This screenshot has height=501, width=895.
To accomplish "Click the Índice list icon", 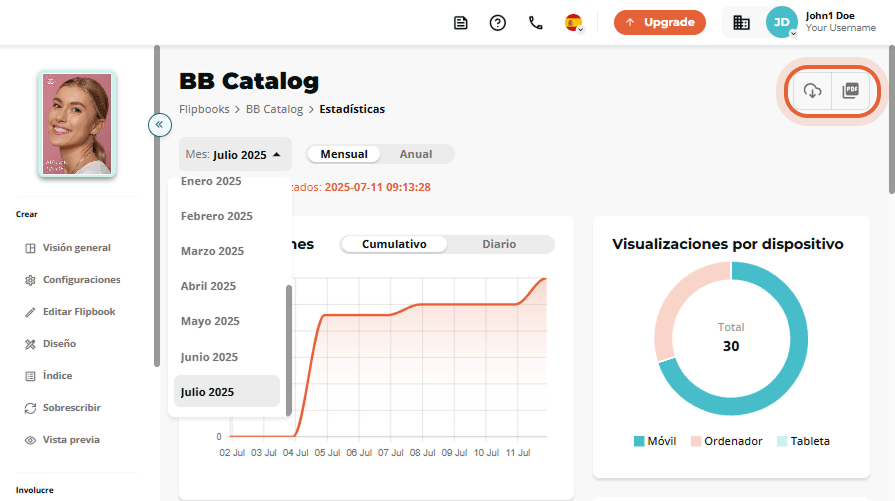I will [x=30, y=376].
